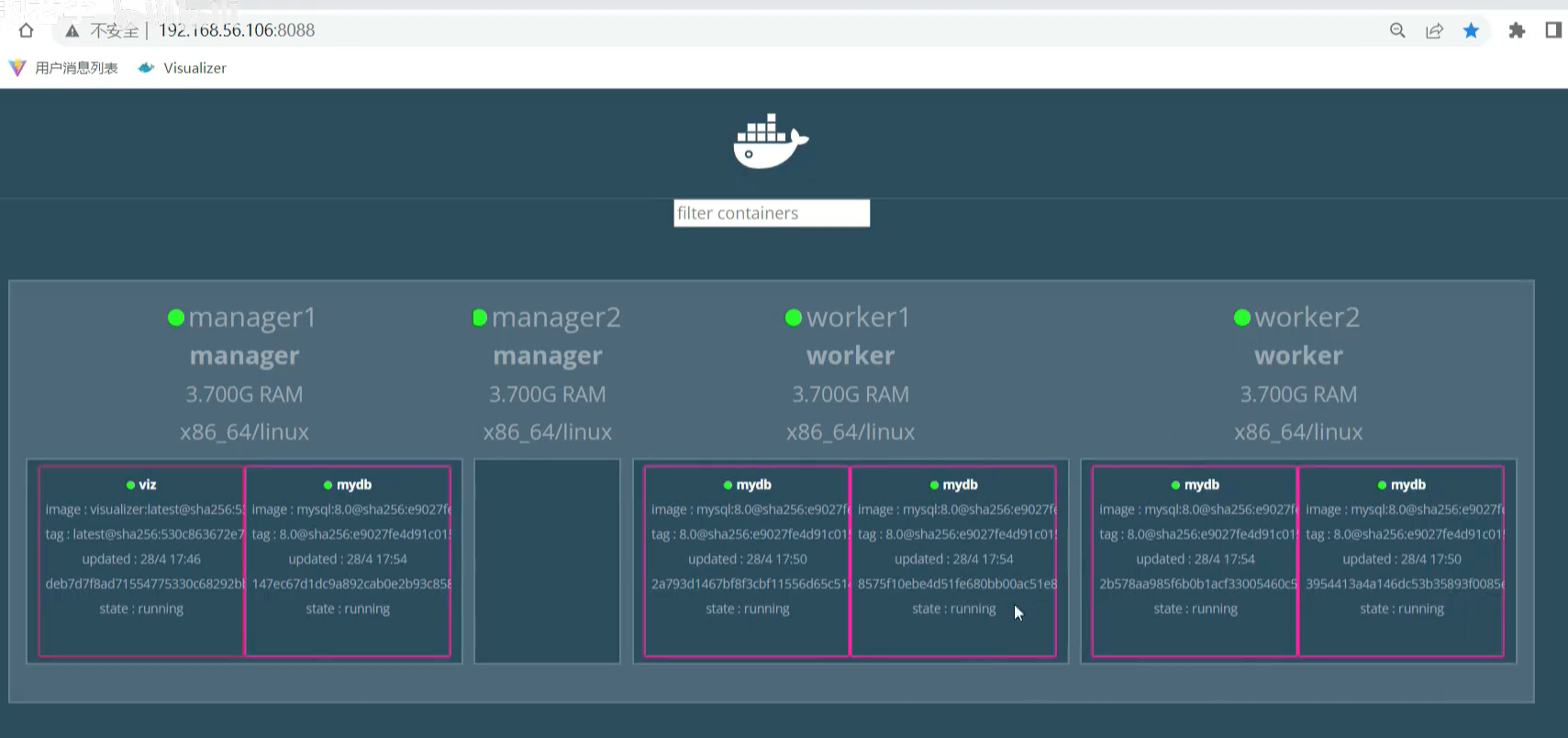Click image text visualizer:latest@sha256

[x=144, y=509]
